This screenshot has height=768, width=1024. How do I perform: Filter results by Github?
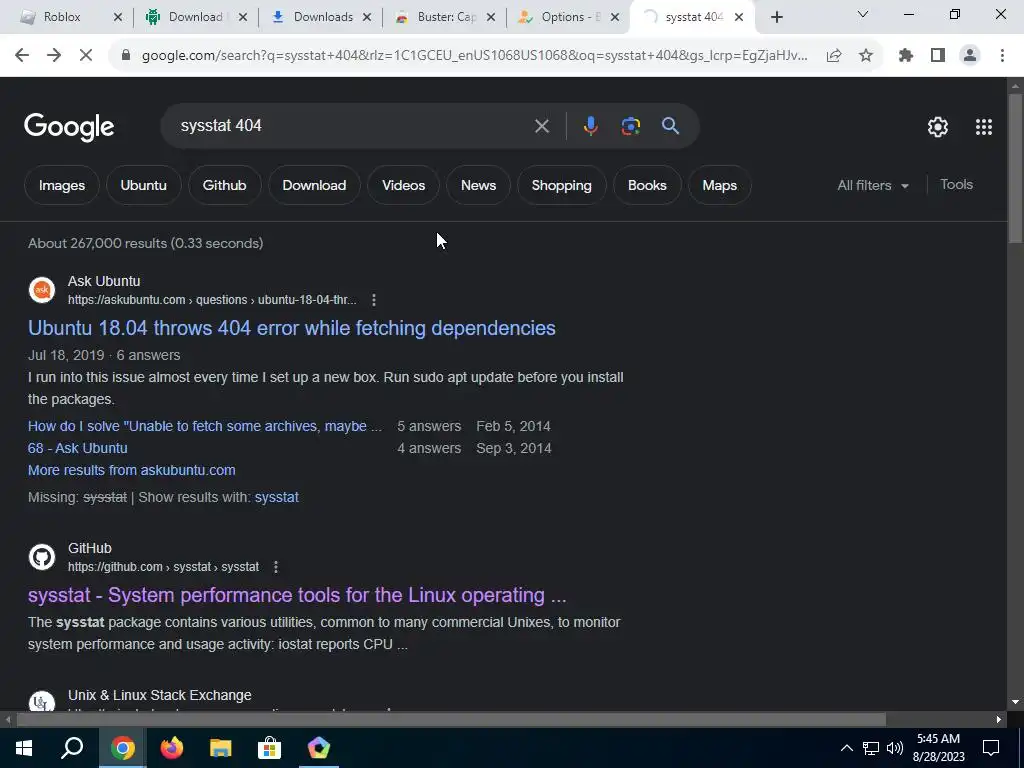[x=224, y=185]
